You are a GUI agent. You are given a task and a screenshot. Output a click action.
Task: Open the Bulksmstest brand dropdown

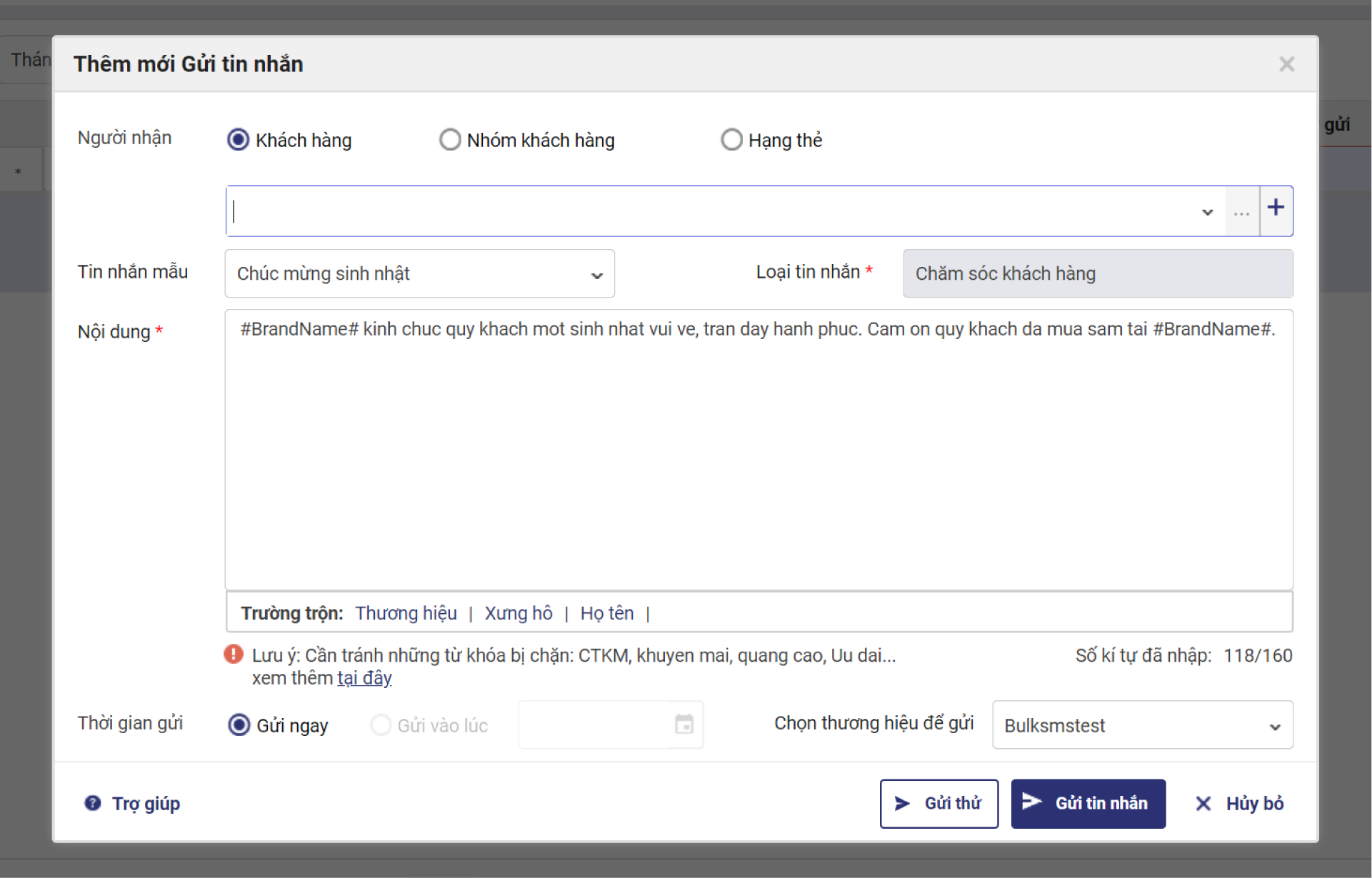(1142, 725)
